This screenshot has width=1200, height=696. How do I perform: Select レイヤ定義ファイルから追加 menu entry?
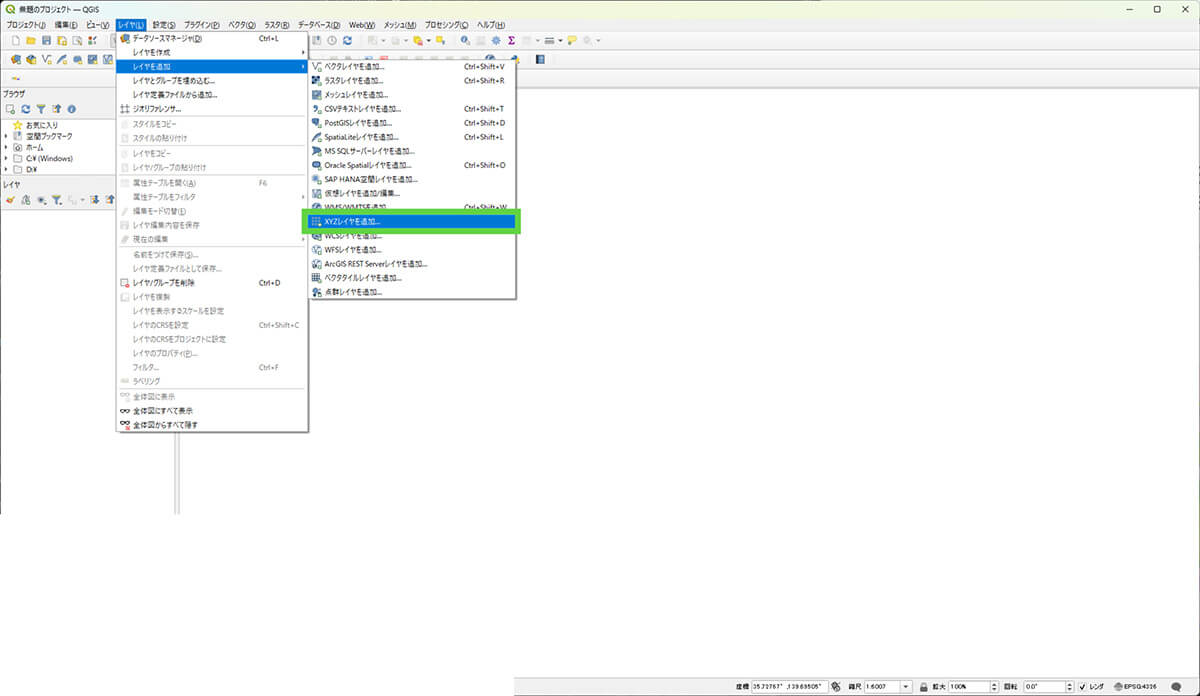[x=212, y=95]
